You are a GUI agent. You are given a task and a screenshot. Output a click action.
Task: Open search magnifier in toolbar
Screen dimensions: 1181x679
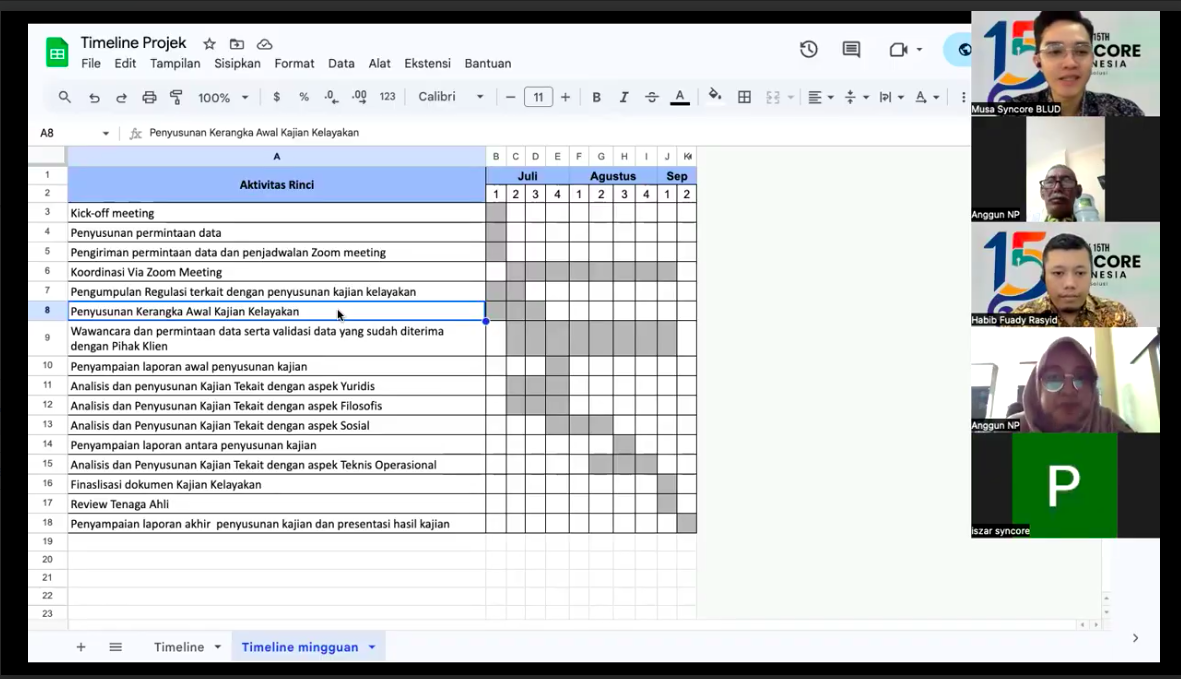tap(65, 97)
